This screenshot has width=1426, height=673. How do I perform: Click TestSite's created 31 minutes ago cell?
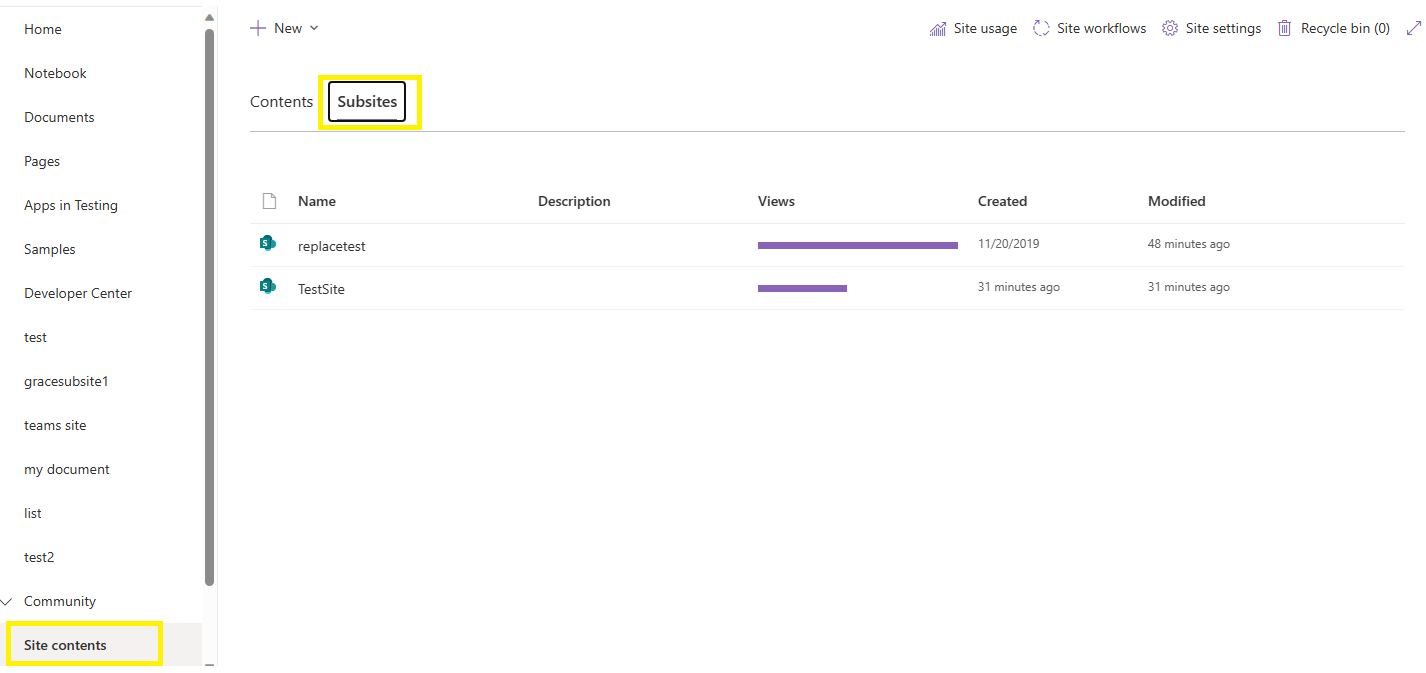pyautogui.click(x=1018, y=287)
